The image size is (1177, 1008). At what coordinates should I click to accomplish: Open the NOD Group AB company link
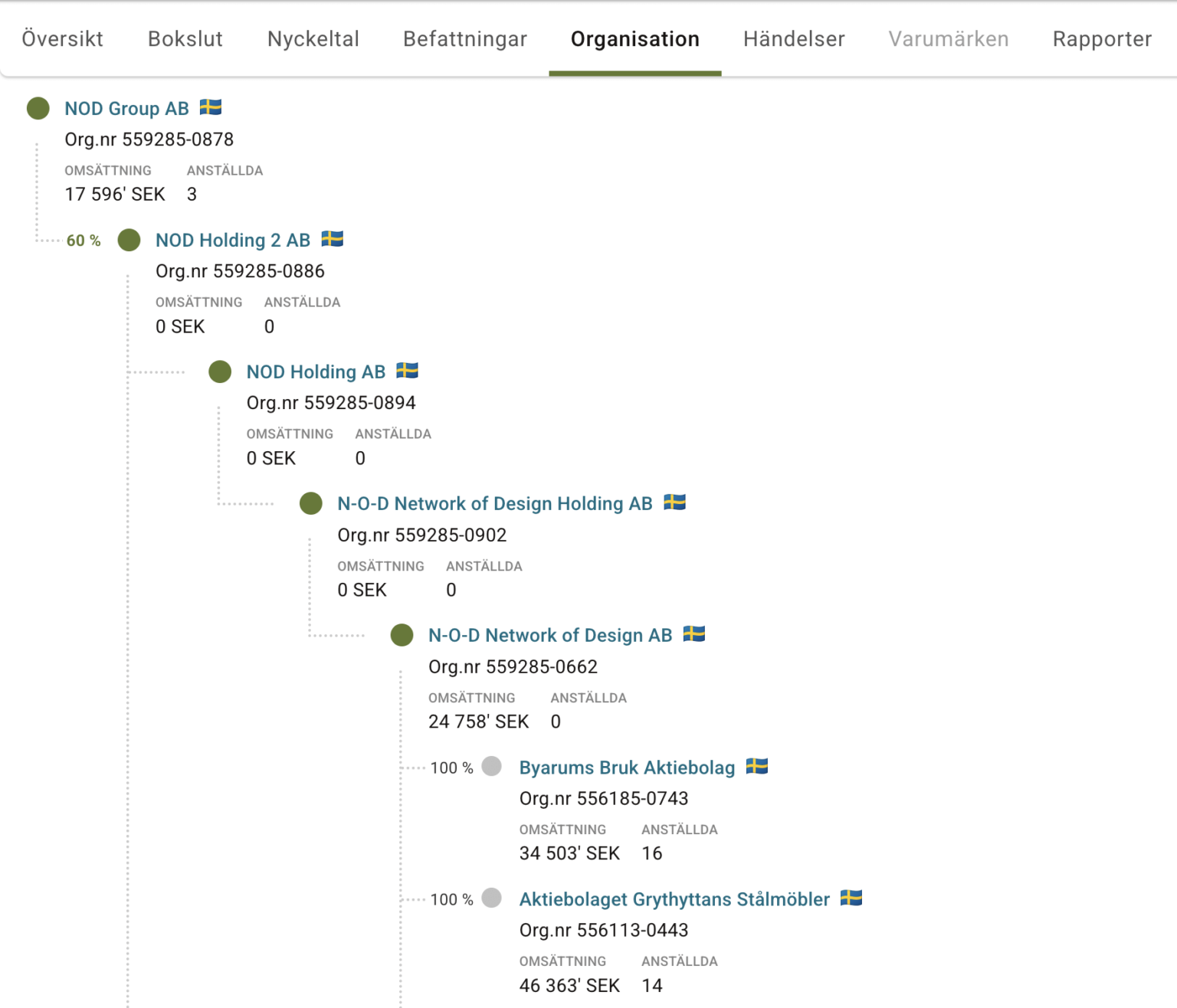point(126,109)
